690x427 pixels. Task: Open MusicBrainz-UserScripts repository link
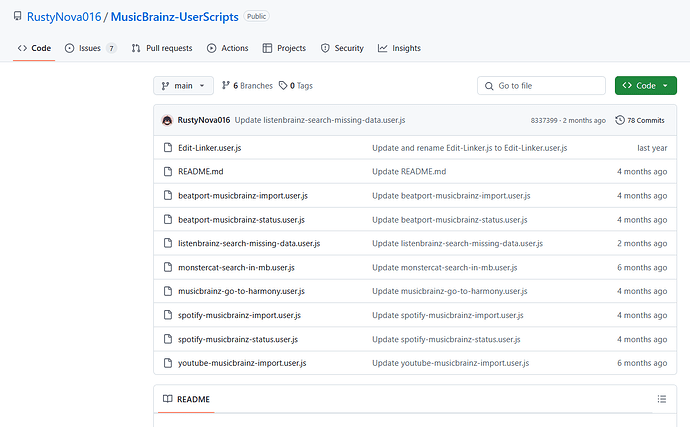(x=174, y=17)
